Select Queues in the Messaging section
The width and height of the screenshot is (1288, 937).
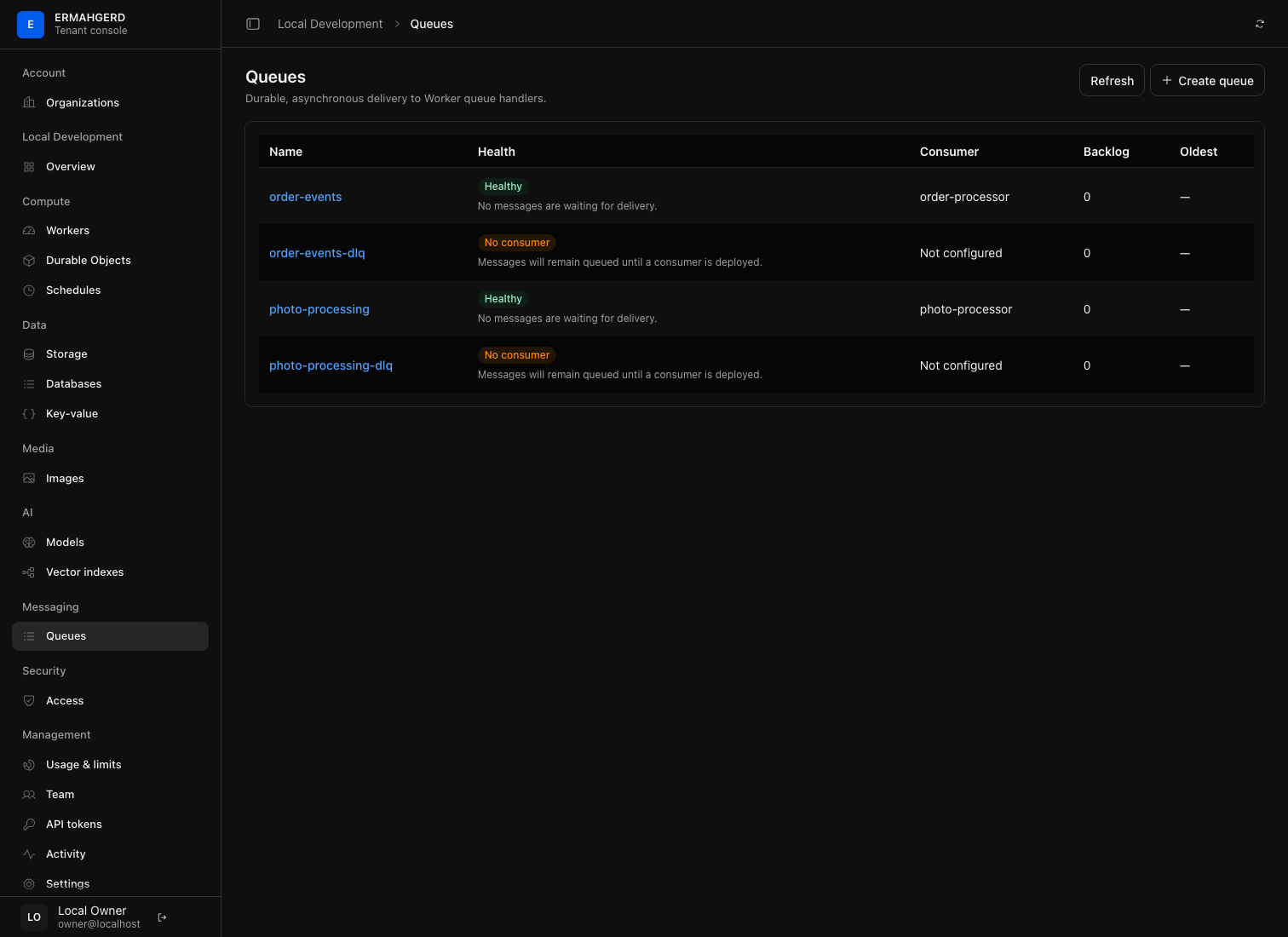[110, 636]
